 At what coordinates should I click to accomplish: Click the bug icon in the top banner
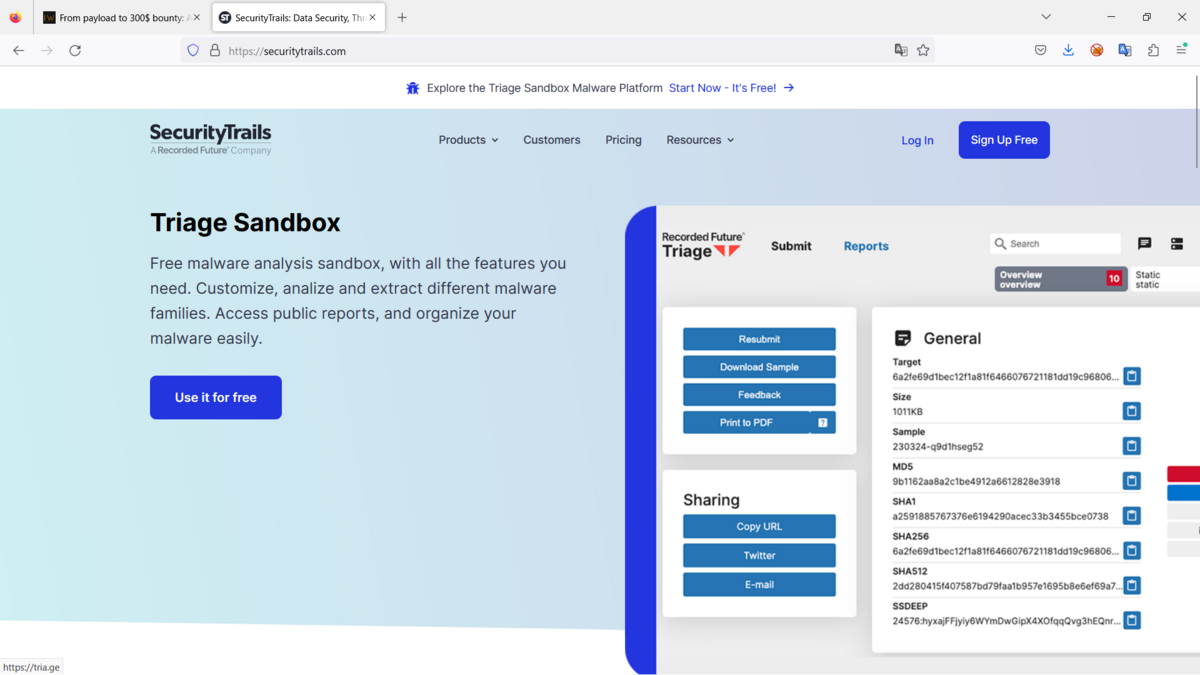pos(412,88)
